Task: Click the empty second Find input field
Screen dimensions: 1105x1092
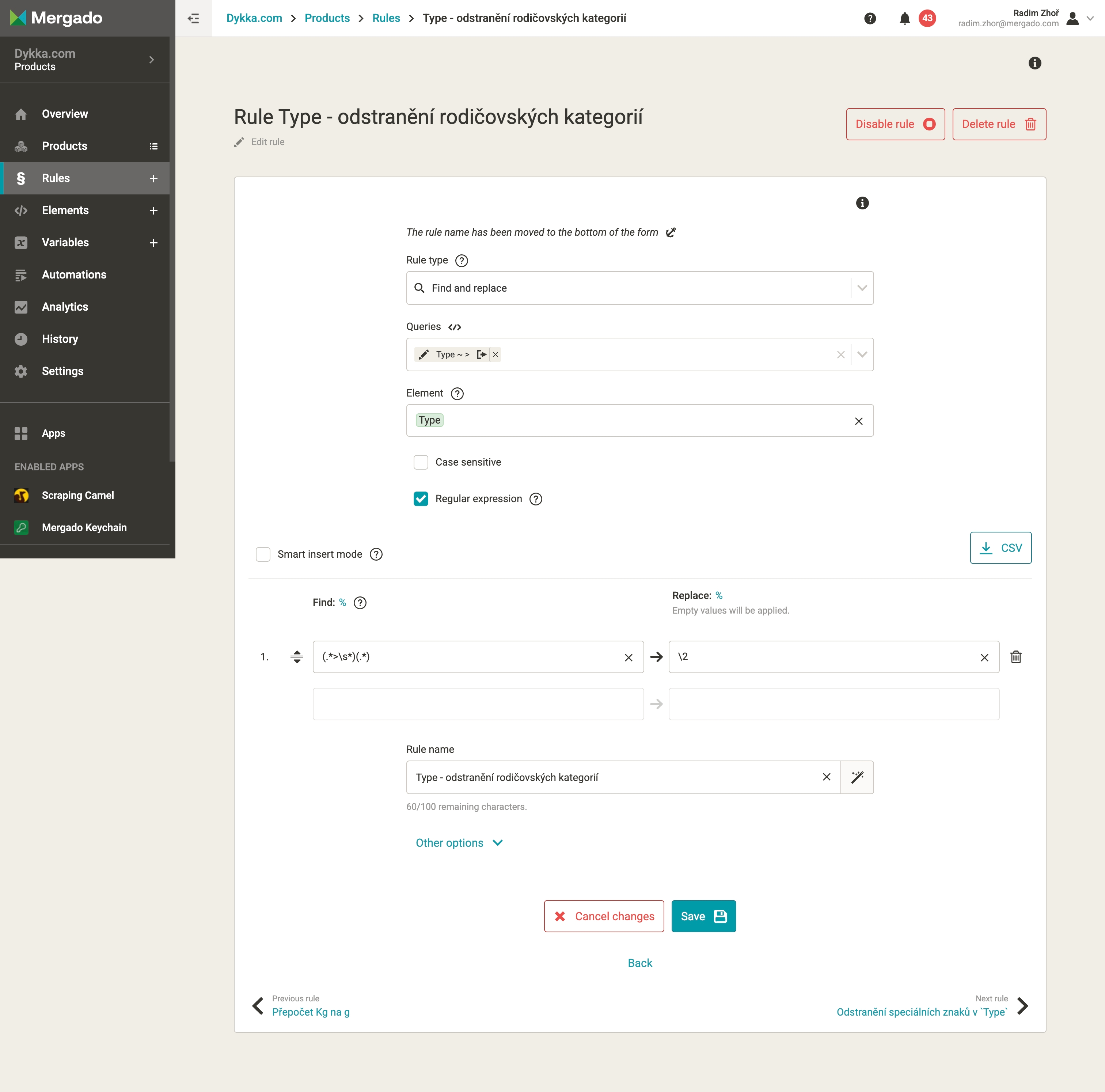Action: pyautogui.click(x=478, y=704)
